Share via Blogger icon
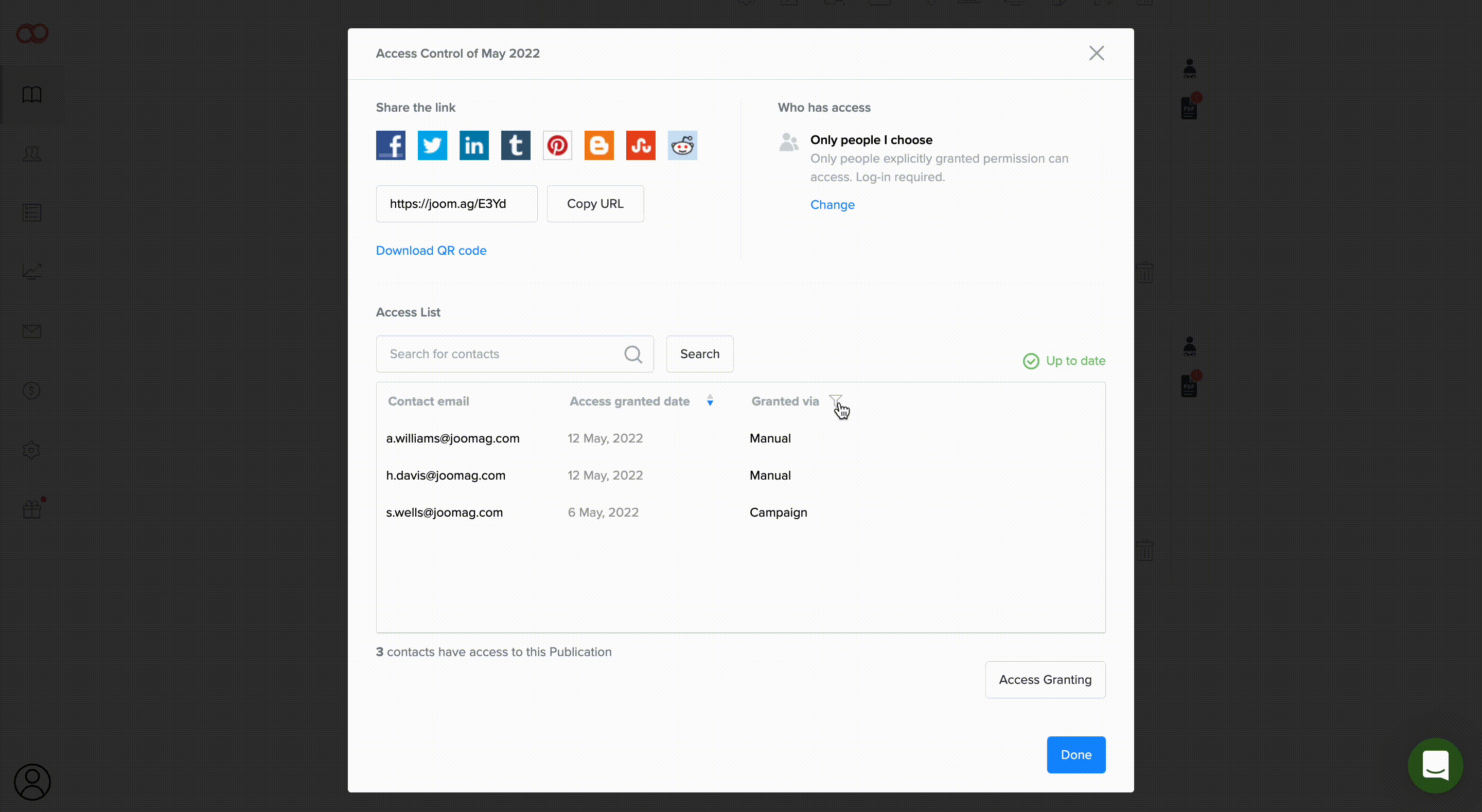The width and height of the screenshot is (1482, 812). click(599, 145)
